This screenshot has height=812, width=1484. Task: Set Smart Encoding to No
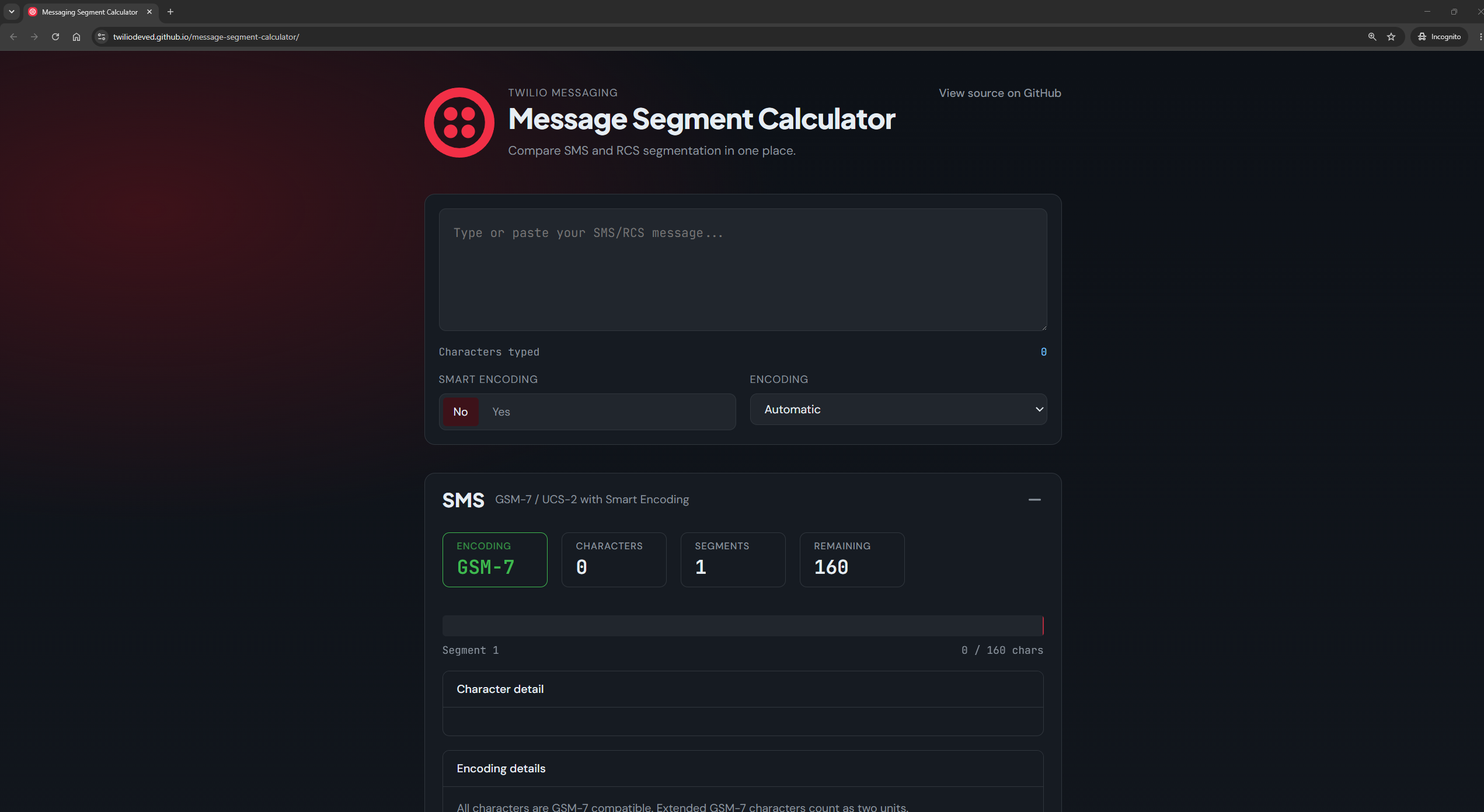tap(460, 412)
